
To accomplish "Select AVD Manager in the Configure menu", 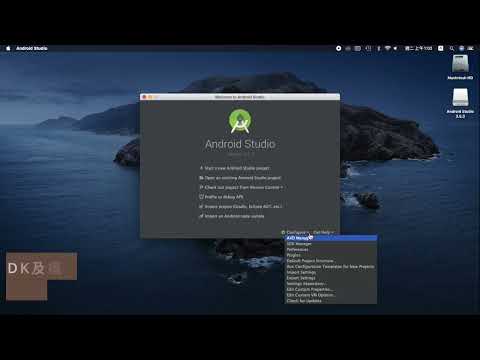I will (331, 238).
